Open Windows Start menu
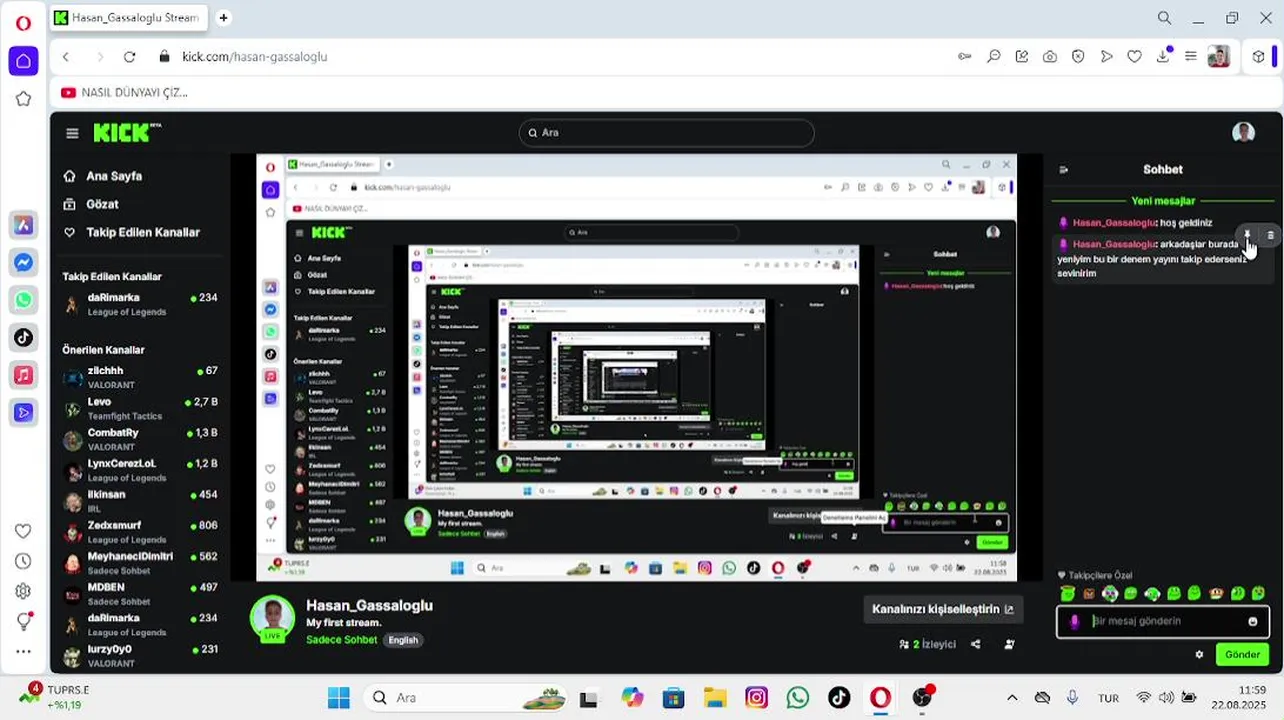This screenshot has height=720, width=1284. coord(339,698)
